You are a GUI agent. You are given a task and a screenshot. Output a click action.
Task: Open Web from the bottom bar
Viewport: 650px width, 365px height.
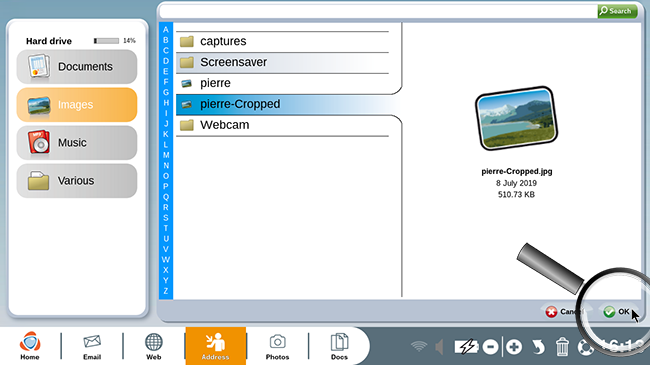[x=153, y=346]
